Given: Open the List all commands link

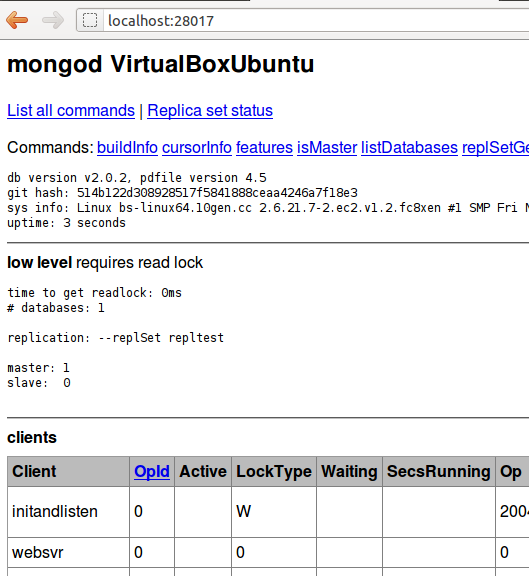Looking at the screenshot, I should pyautogui.click(x=71, y=111).
